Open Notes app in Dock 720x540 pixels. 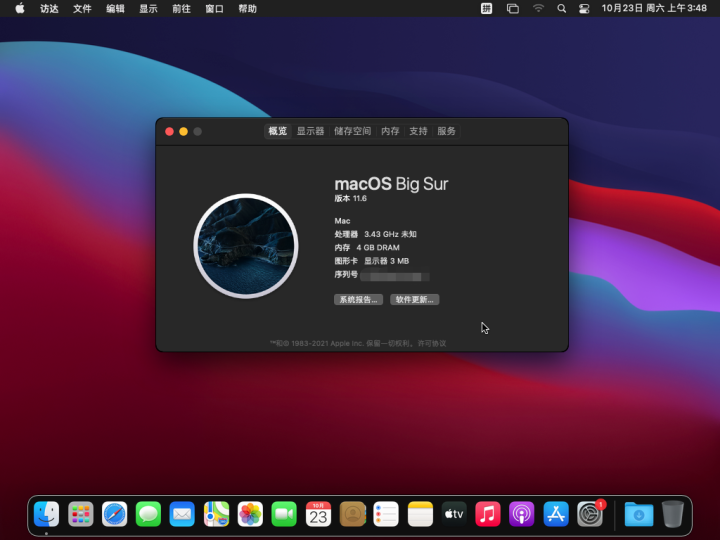[x=420, y=514]
